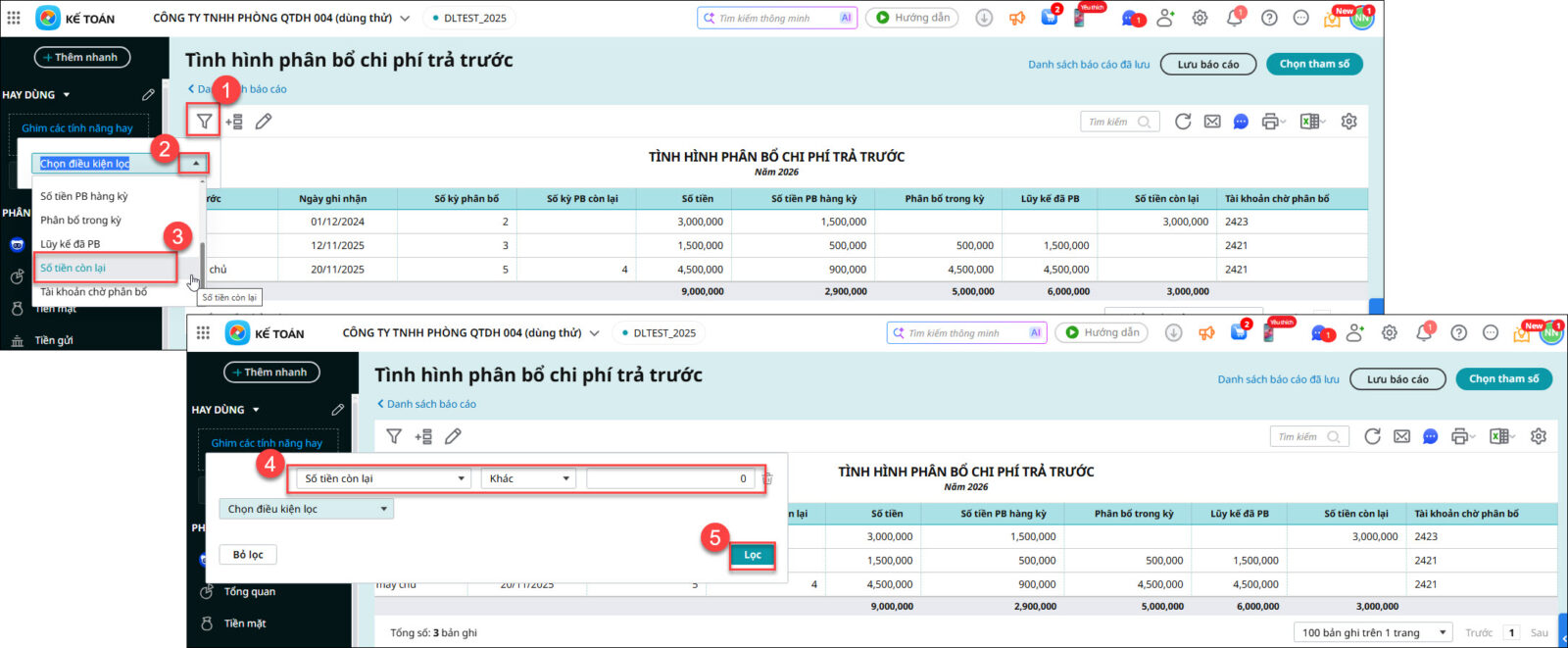Open 'Chọn điều kiện lọc' dropdown in lower filter panel

pos(306,509)
